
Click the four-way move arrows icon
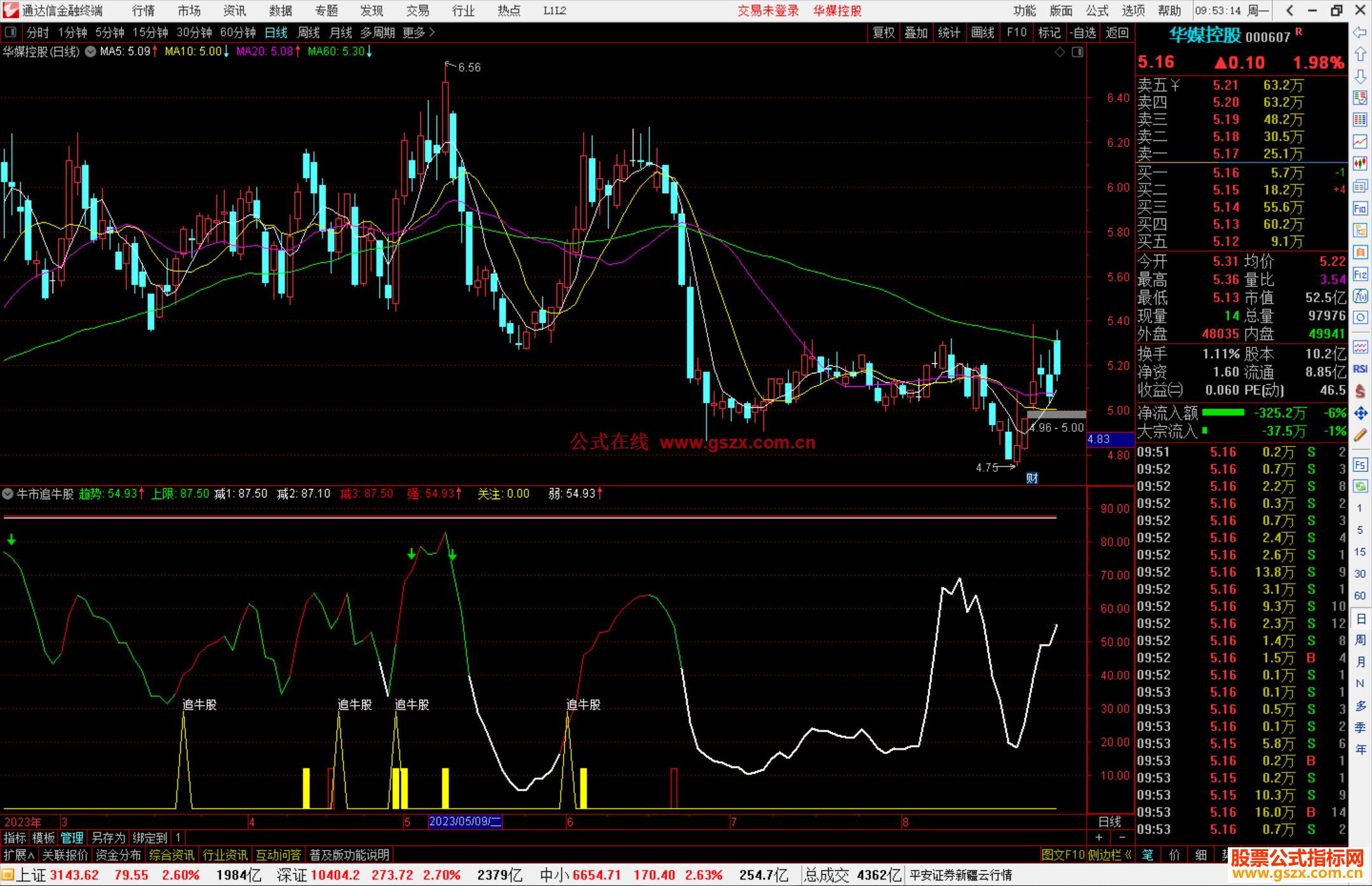click(x=1360, y=413)
